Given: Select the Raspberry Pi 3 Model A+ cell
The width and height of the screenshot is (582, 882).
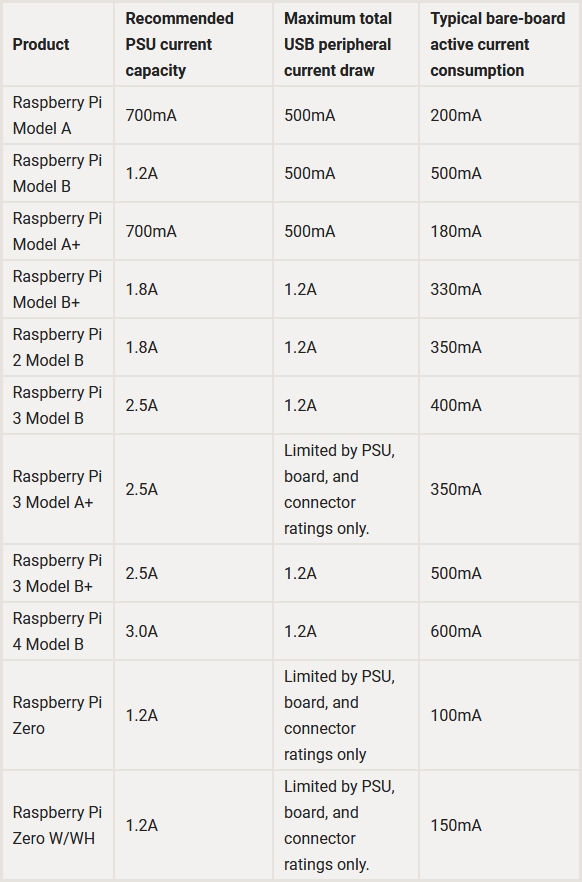Looking at the screenshot, I should pos(57,489).
